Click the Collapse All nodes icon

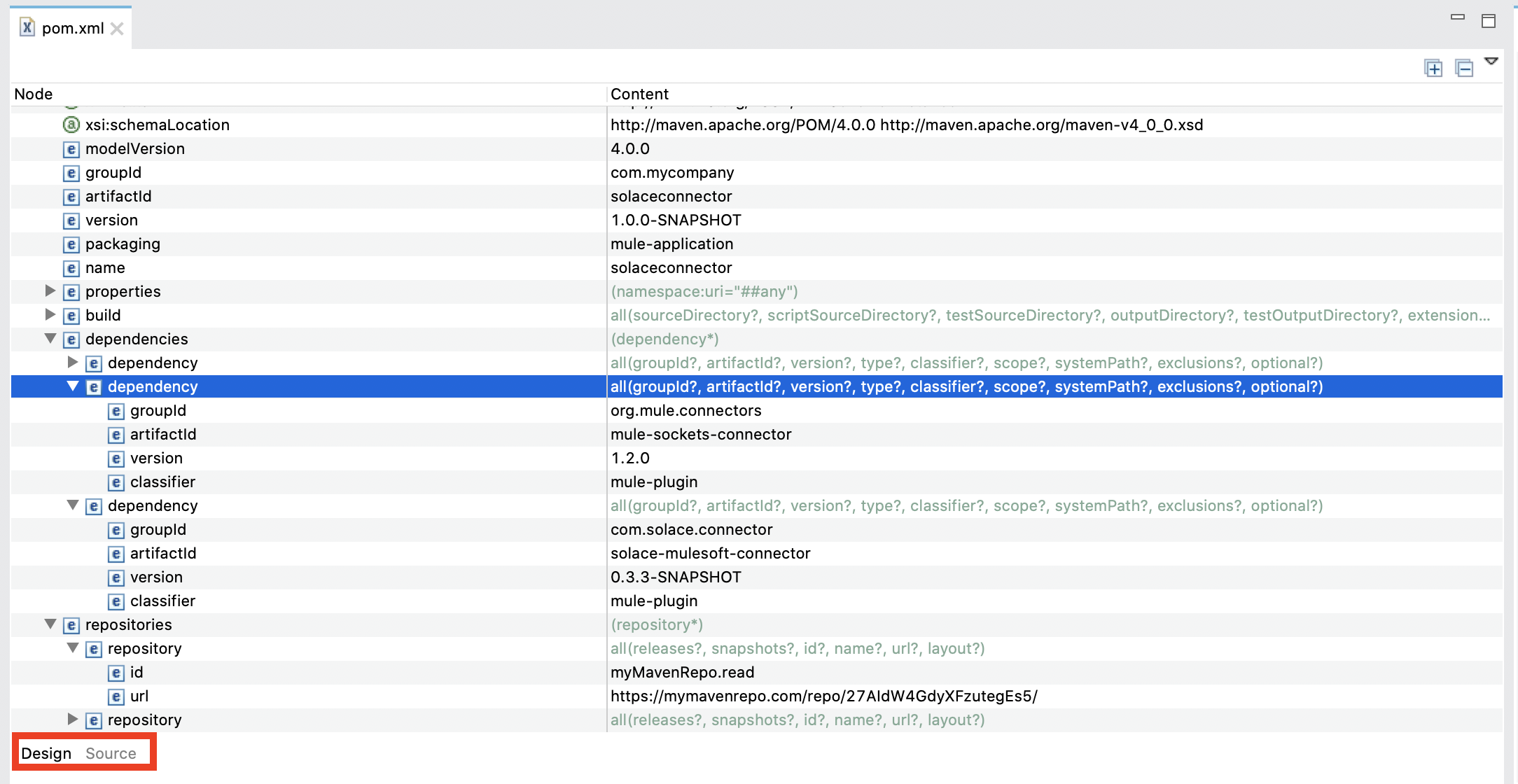pyautogui.click(x=1464, y=68)
